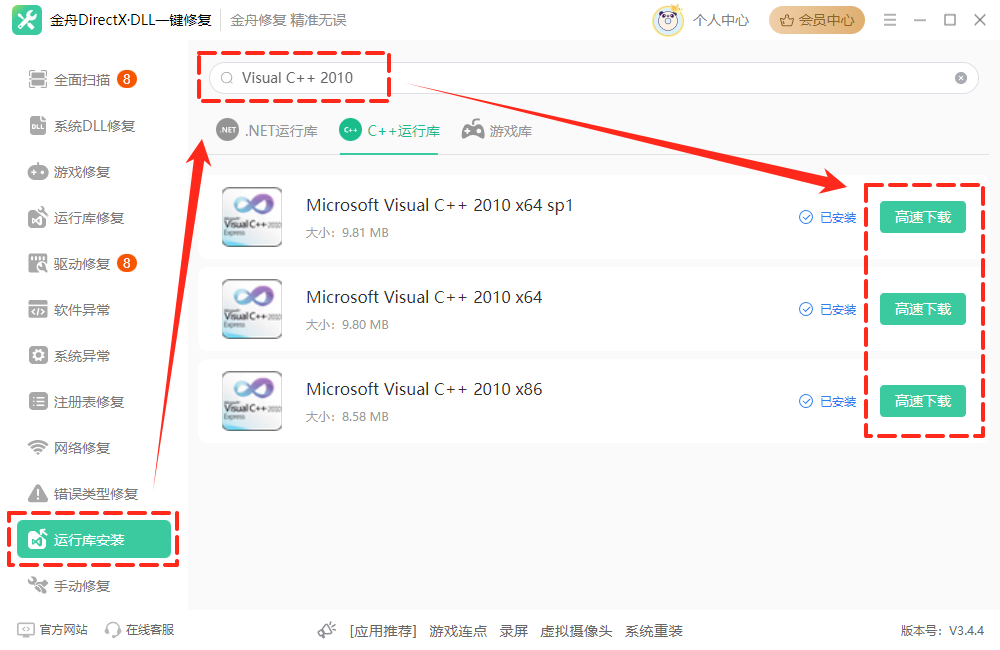Open the 会员中心 membership center
The width and height of the screenshot is (1000, 650).
click(816, 20)
